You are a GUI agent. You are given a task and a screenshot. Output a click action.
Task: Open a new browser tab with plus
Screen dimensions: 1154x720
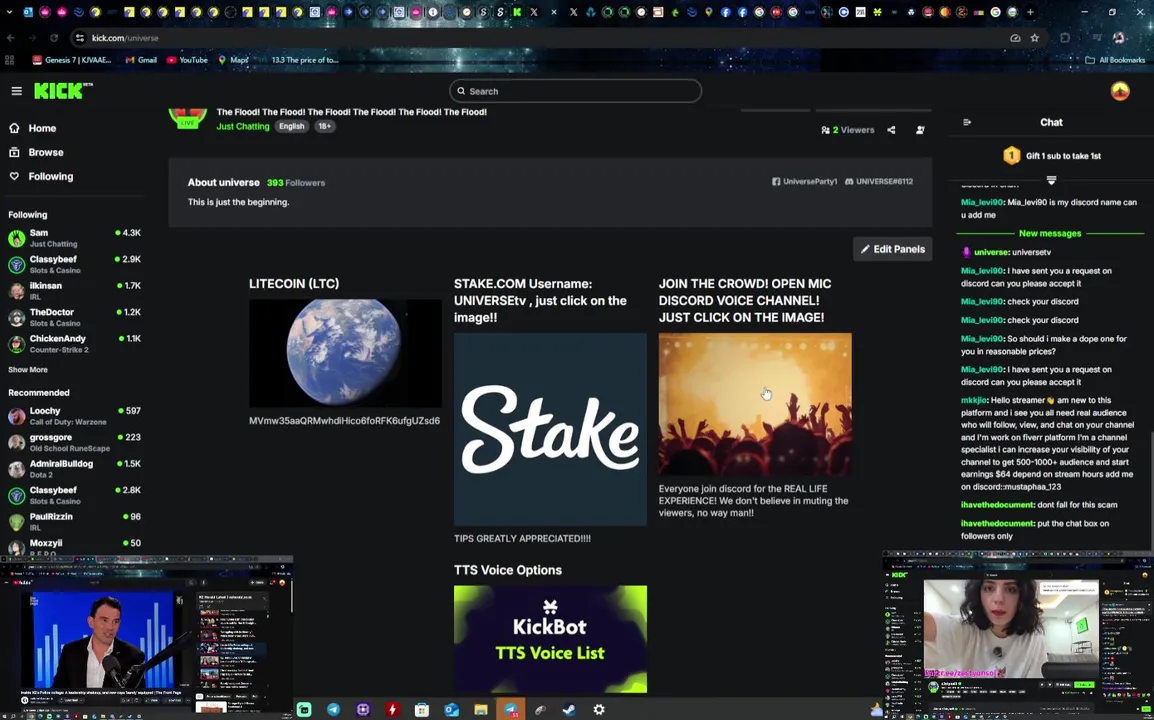pos(1030,12)
